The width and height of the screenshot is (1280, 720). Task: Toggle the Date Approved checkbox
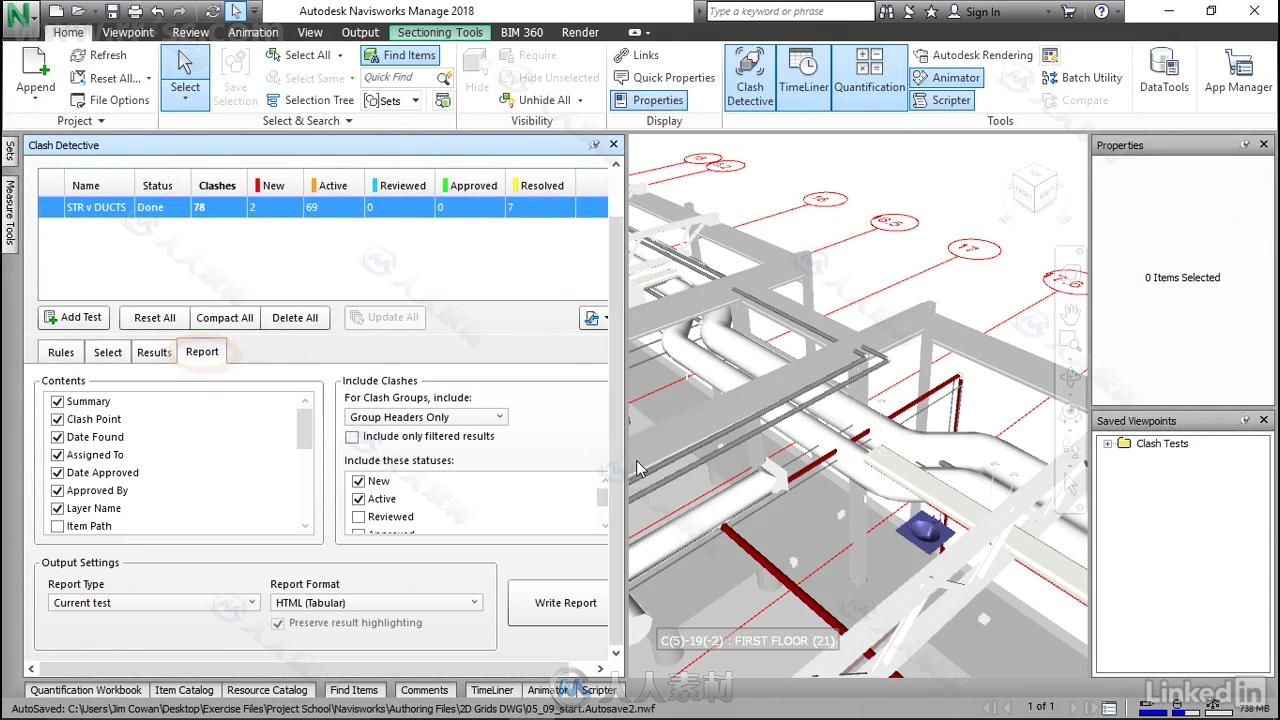(x=57, y=473)
